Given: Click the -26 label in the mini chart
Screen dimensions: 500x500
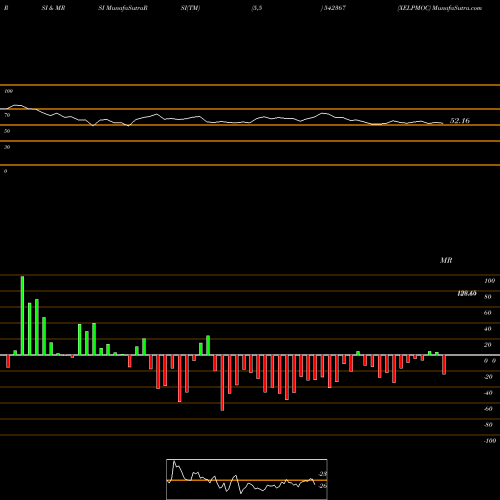Looking at the screenshot, I should (323, 486).
